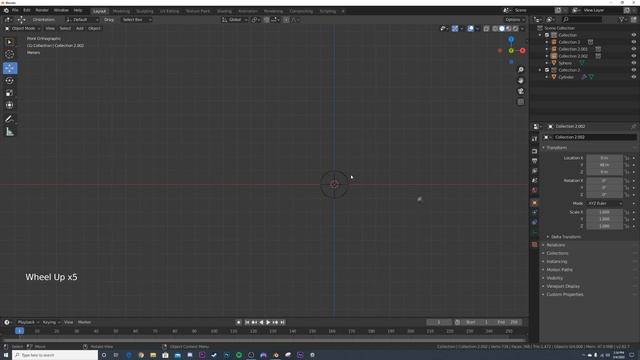Screen dimensions: 640x360
Task: Click the zoom magnifier viewport icon
Action: pyautogui.click(x=520, y=70)
